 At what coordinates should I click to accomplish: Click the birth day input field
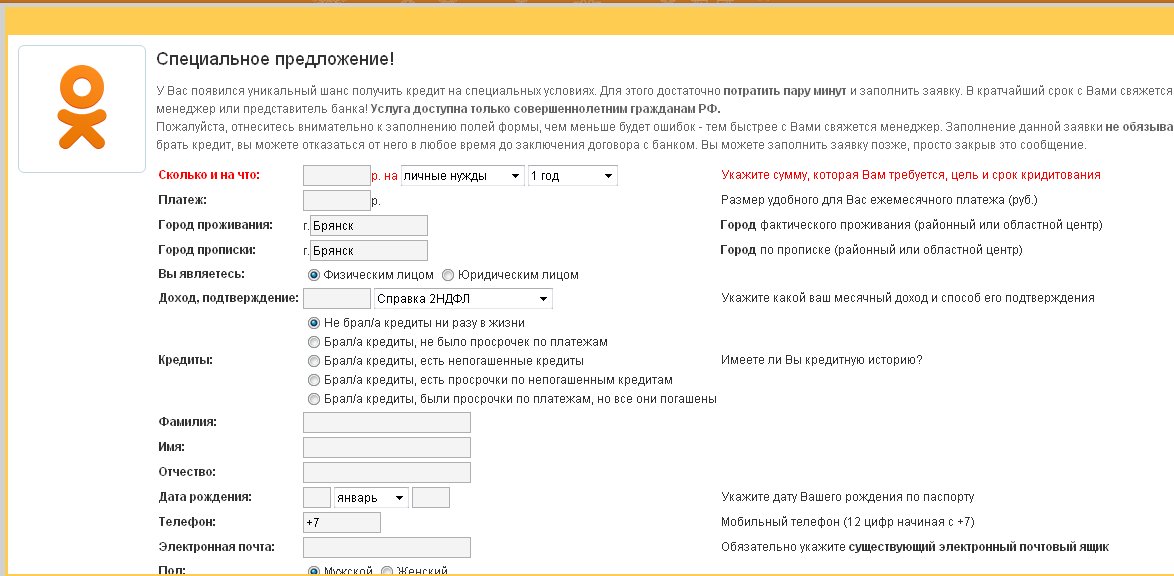317,497
